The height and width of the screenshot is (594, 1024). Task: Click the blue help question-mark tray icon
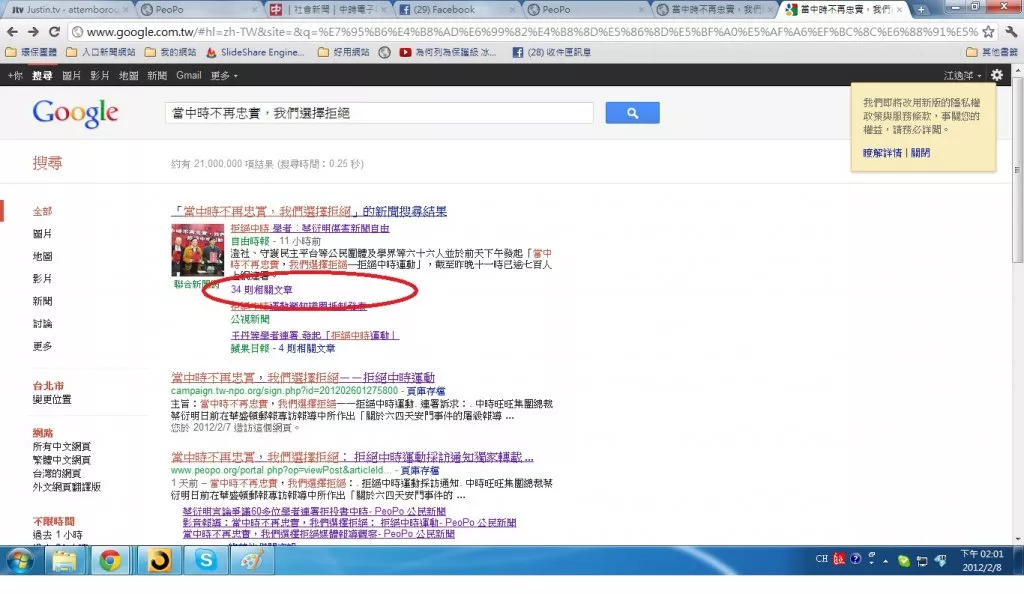point(855,559)
